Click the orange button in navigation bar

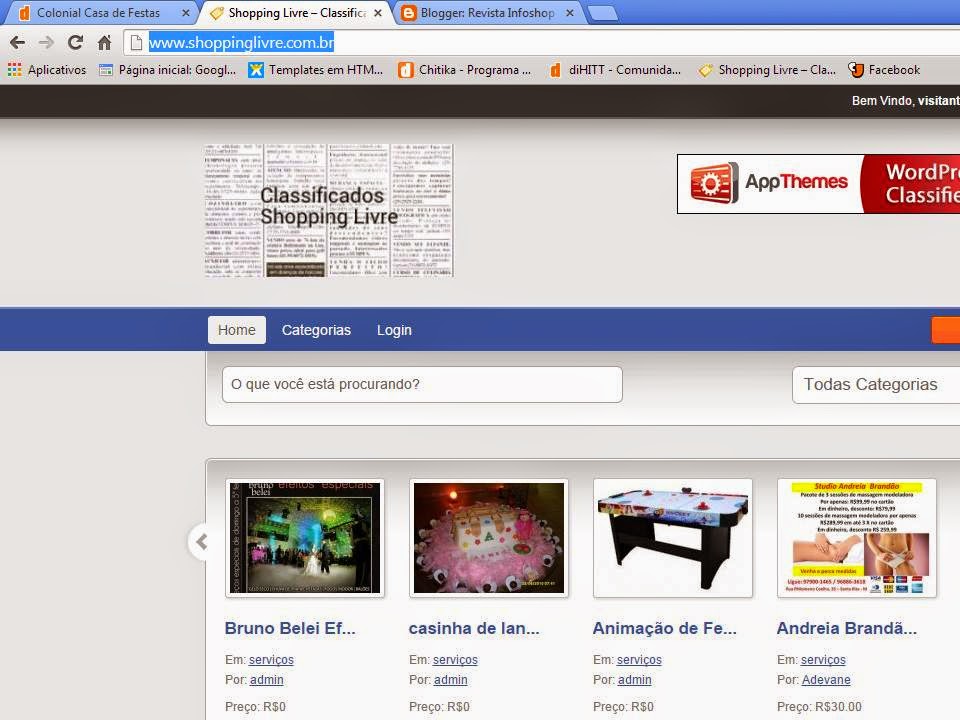tap(945, 330)
